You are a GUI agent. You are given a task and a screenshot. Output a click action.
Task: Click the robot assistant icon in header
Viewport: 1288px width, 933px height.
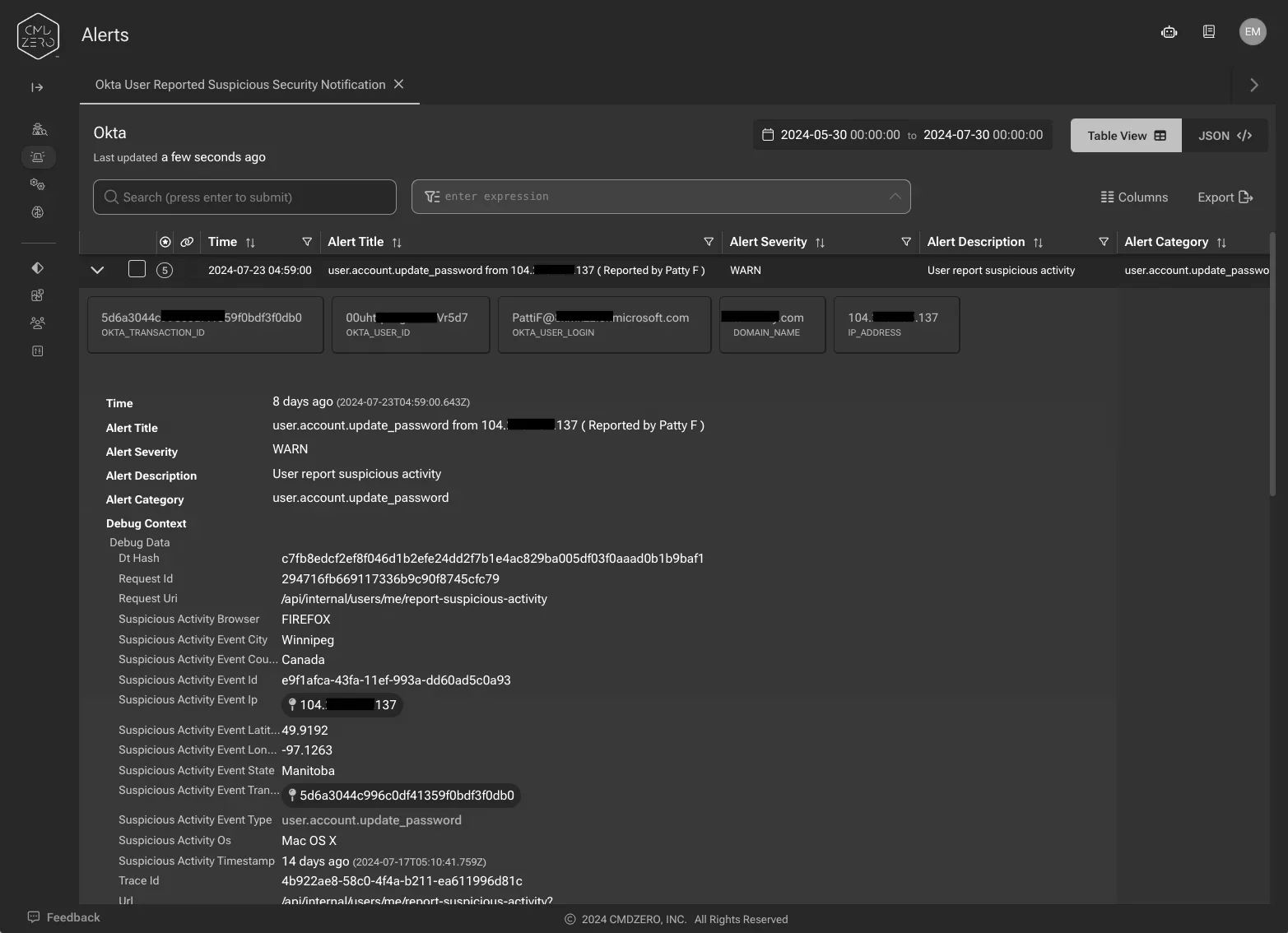pos(1169,32)
